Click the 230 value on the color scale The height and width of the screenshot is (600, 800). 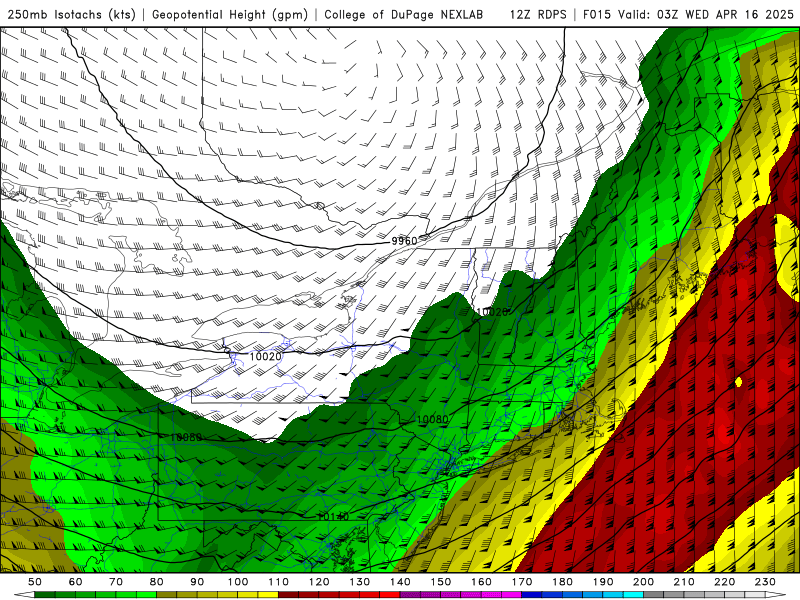[765, 582]
